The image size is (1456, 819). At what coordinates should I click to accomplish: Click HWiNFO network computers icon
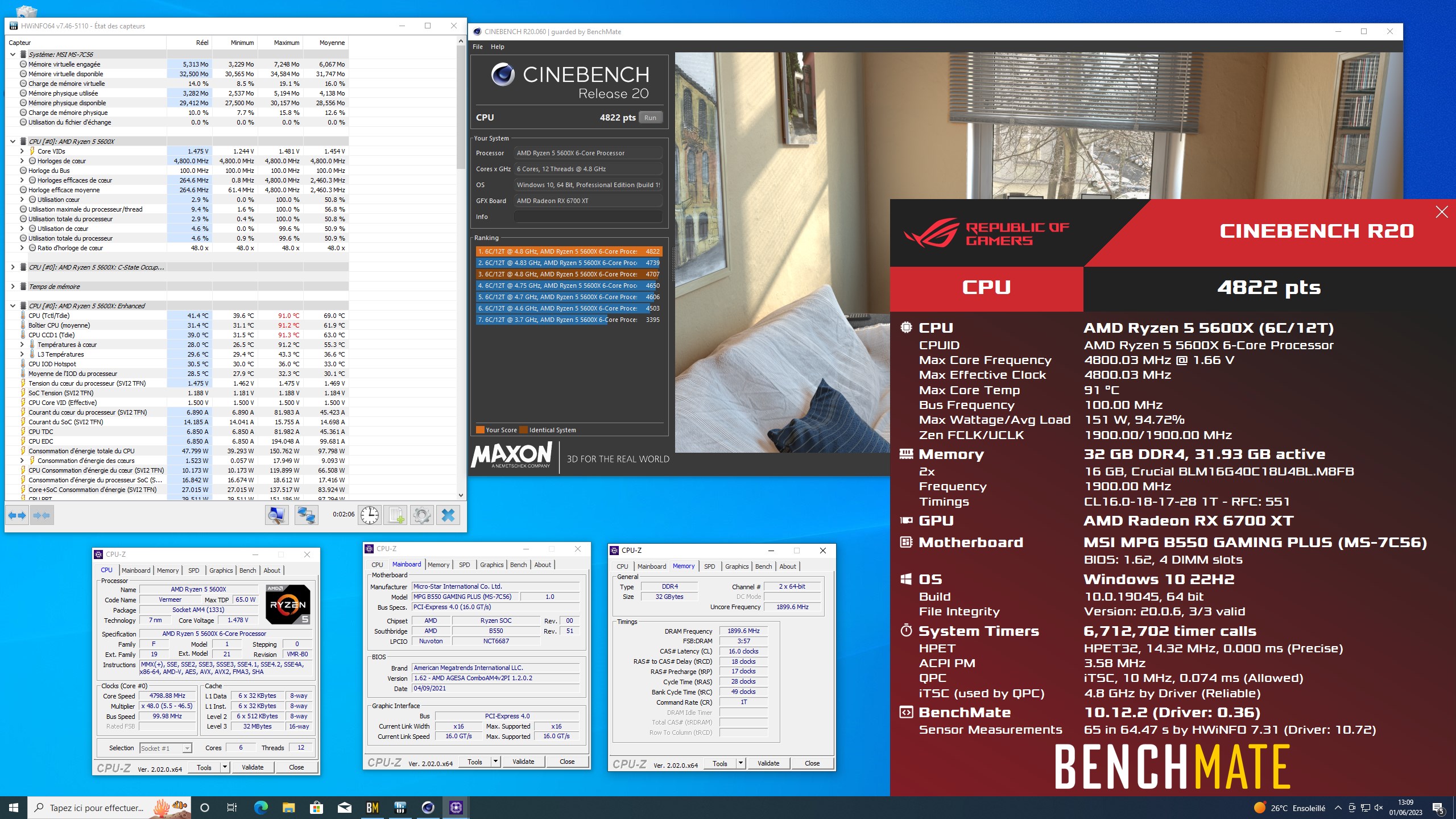coord(306,515)
